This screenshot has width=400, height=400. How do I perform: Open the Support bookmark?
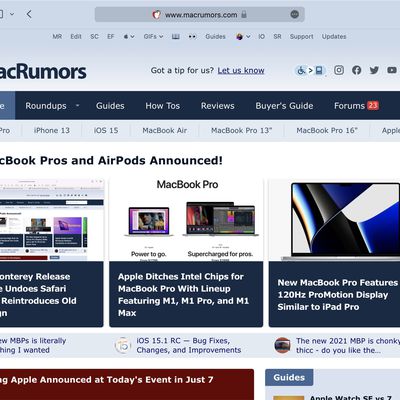coord(301,37)
